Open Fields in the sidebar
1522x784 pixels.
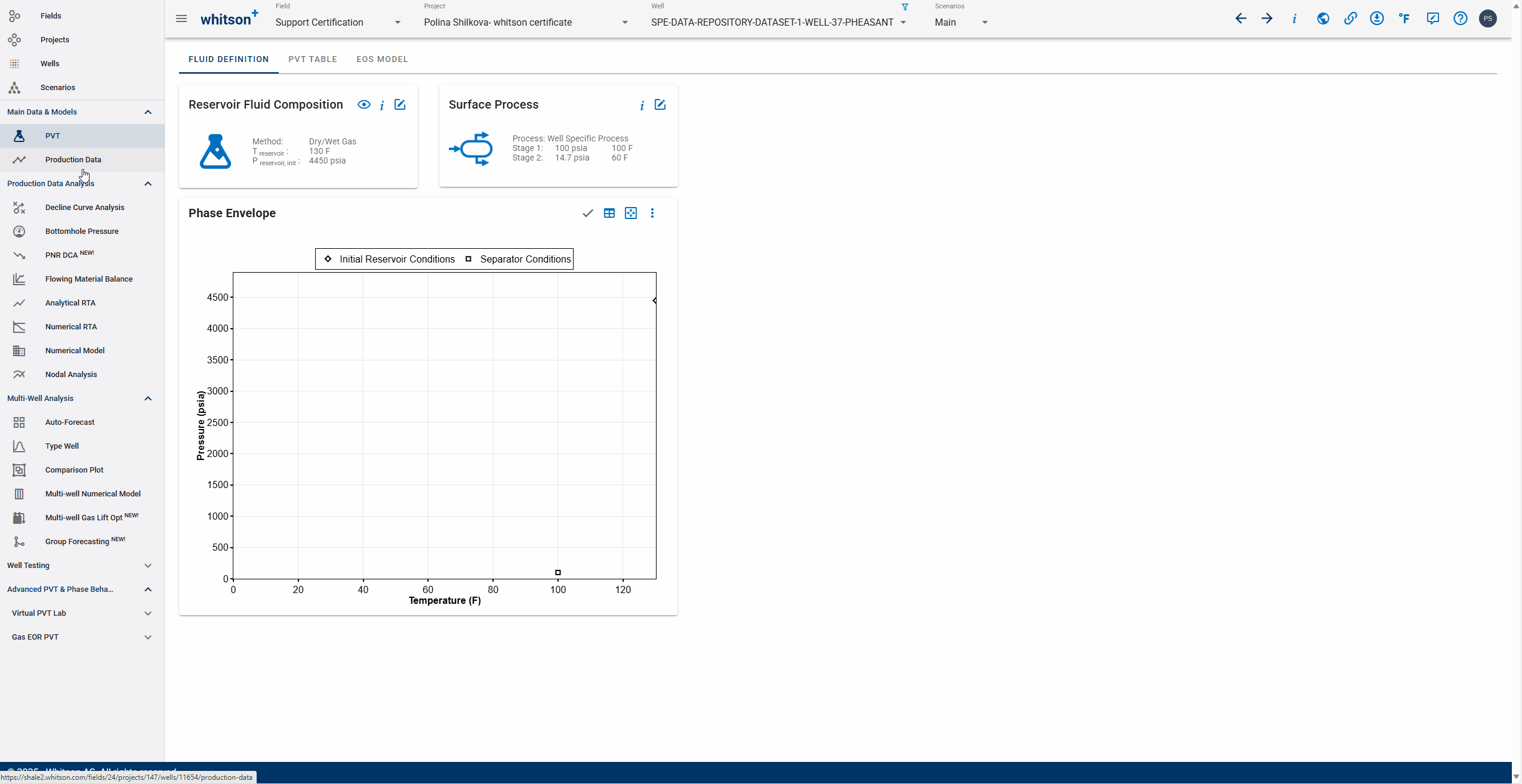(x=82, y=16)
